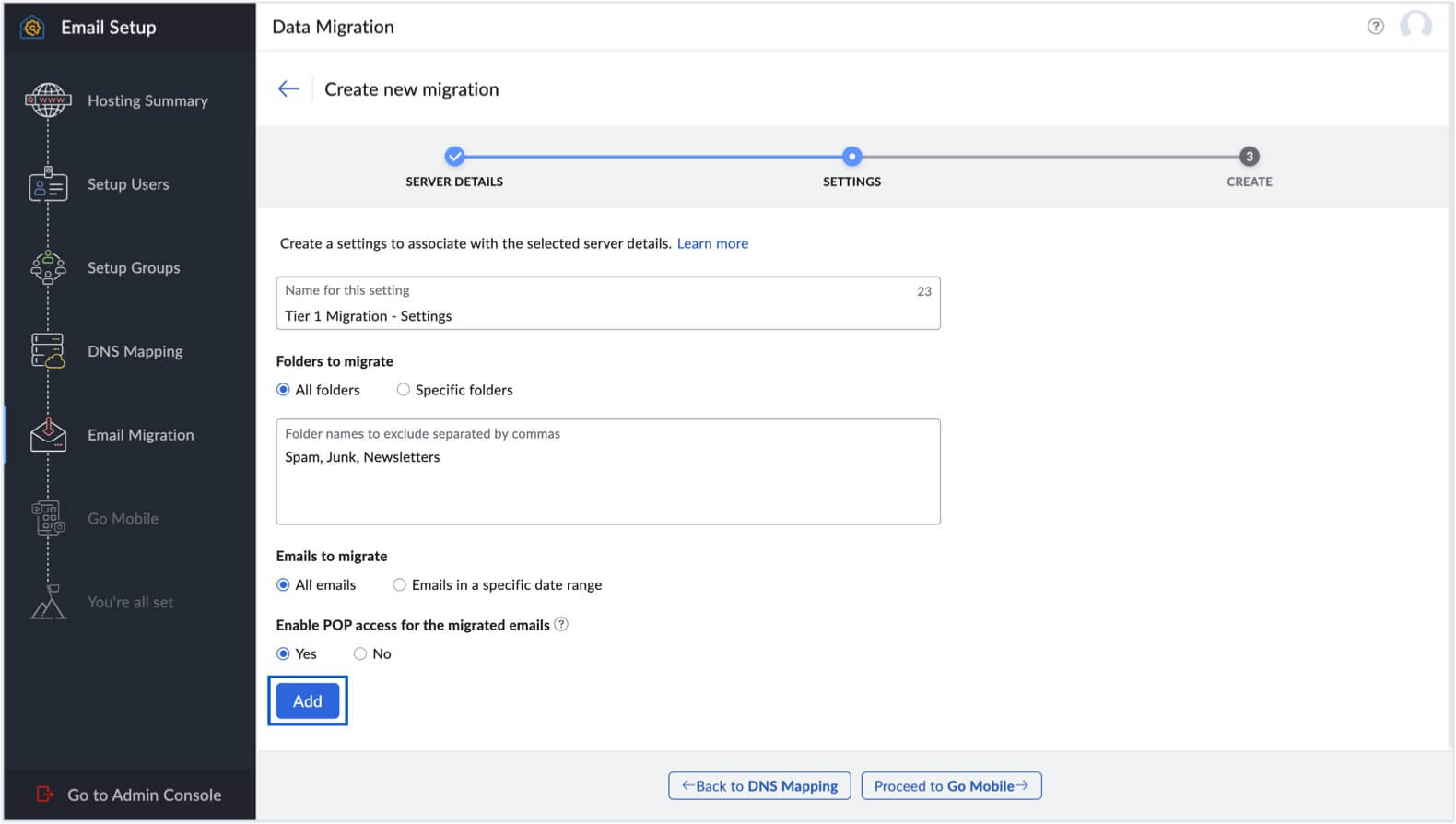This screenshot has width=1456, height=824.
Task: Click Proceed to Go Mobile button
Action: pos(951,786)
